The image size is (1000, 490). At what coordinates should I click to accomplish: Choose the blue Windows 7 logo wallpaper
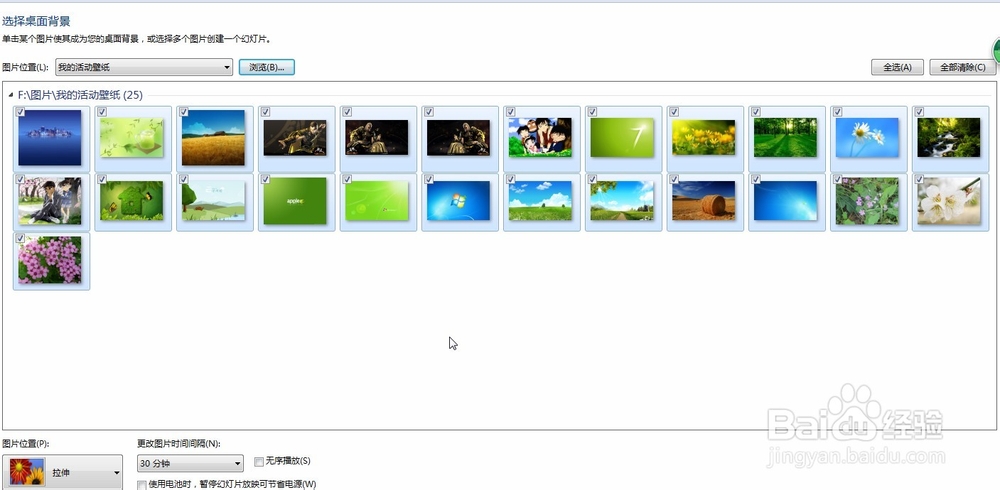click(459, 200)
